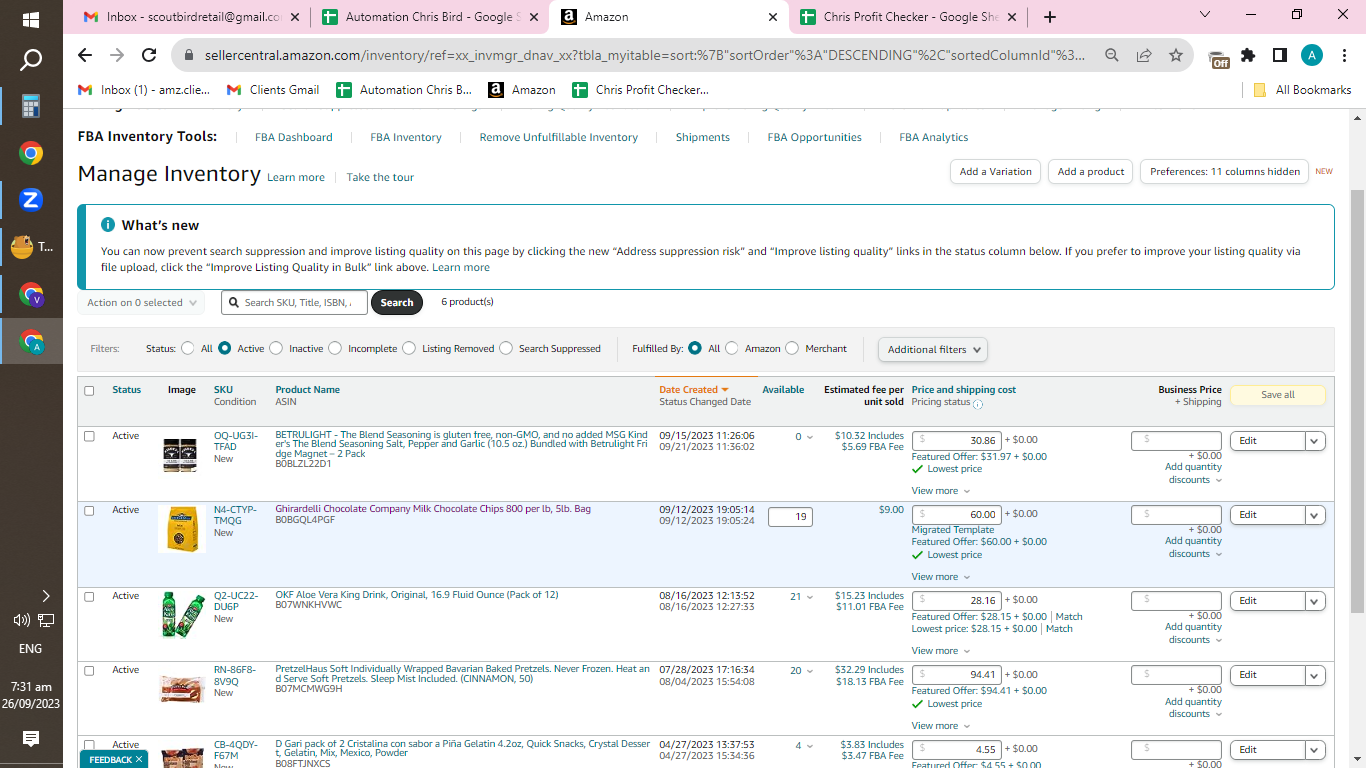Screen dimensions: 1366x768
Task: Select the PretzelHaus pretzels row checkbox
Action: (x=89, y=670)
